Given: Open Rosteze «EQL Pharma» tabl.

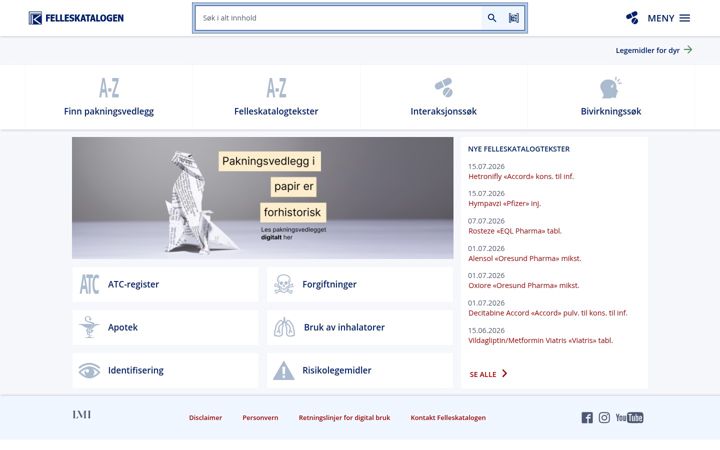Looking at the screenshot, I should click(515, 231).
